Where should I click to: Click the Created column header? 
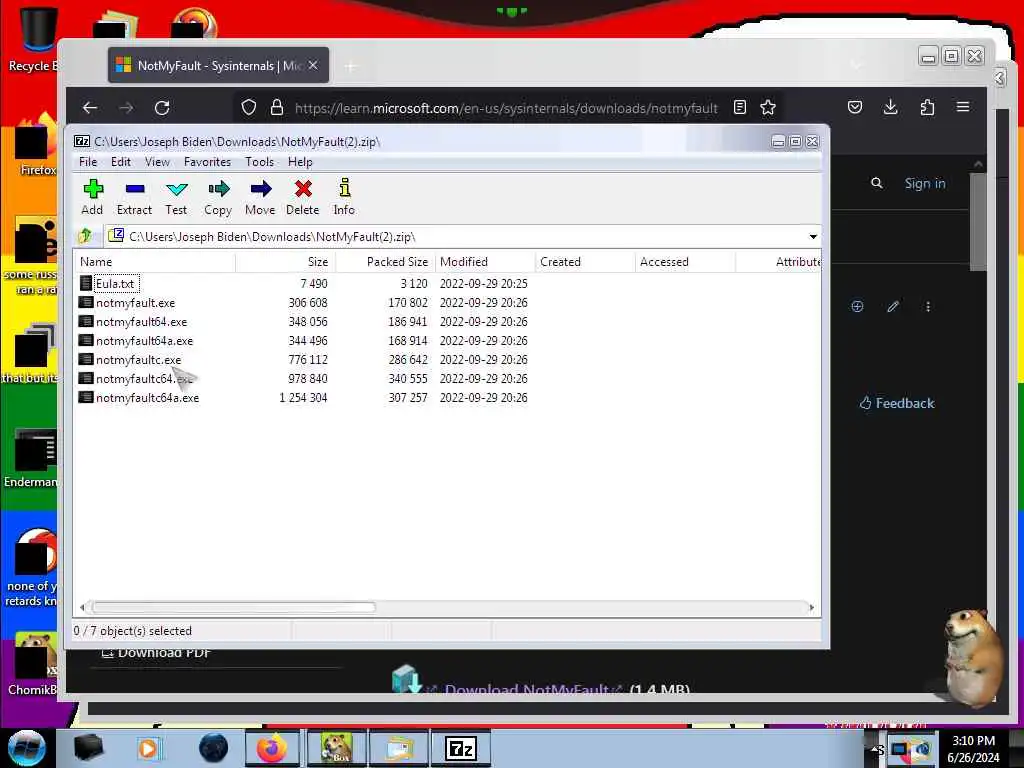pyautogui.click(x=585, y=262)
